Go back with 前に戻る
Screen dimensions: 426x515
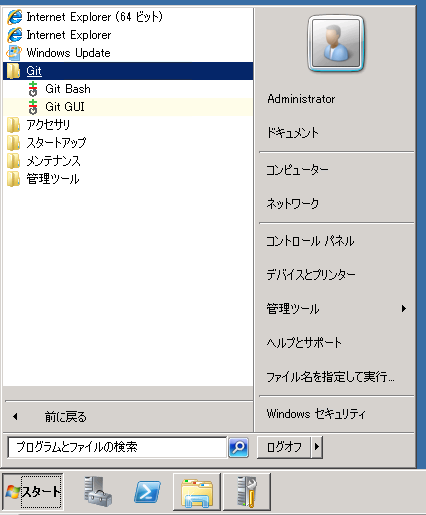point(128,417)
